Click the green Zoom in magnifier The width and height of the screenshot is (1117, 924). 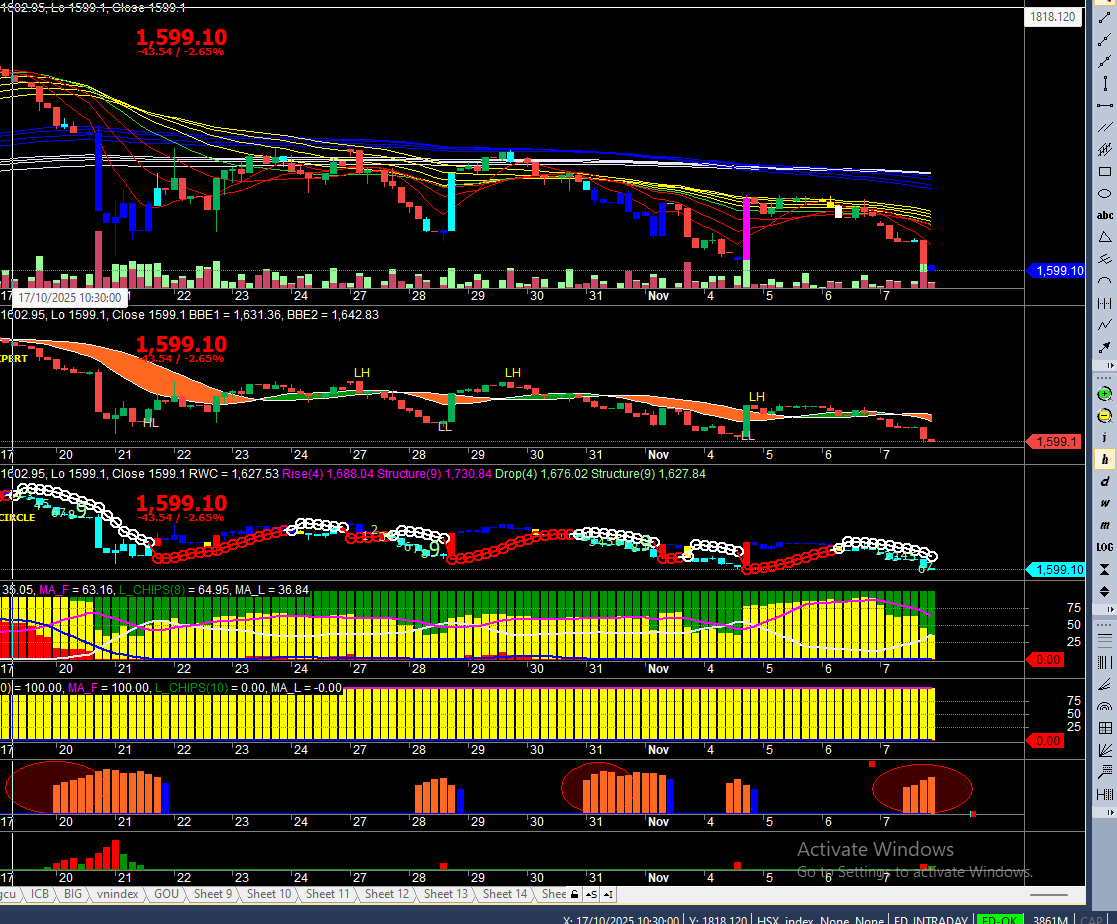coord(1104,393)
